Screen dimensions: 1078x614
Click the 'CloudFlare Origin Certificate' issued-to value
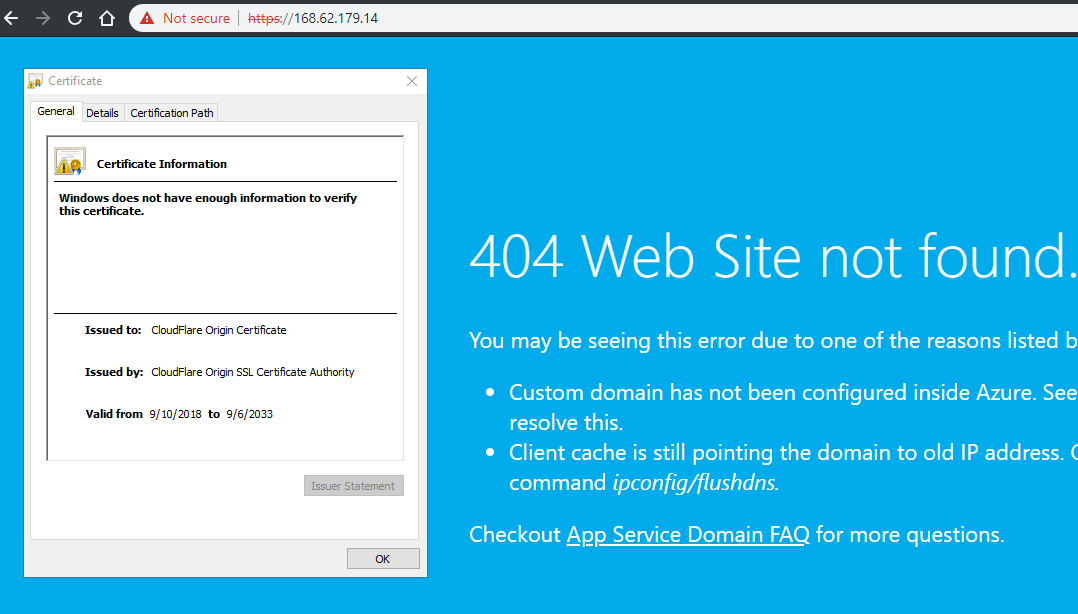tap(219, 330)
